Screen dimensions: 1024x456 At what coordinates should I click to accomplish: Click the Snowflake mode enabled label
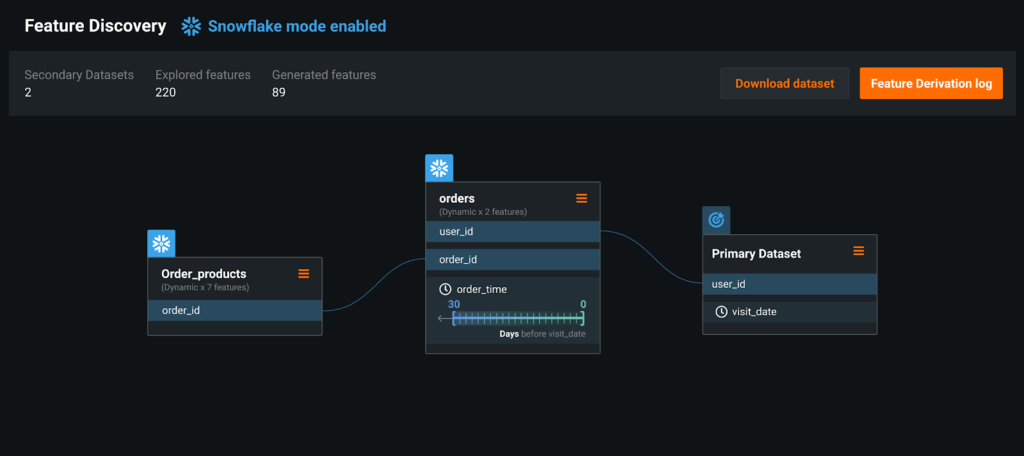pyautogui.click(x=296, y=27)
